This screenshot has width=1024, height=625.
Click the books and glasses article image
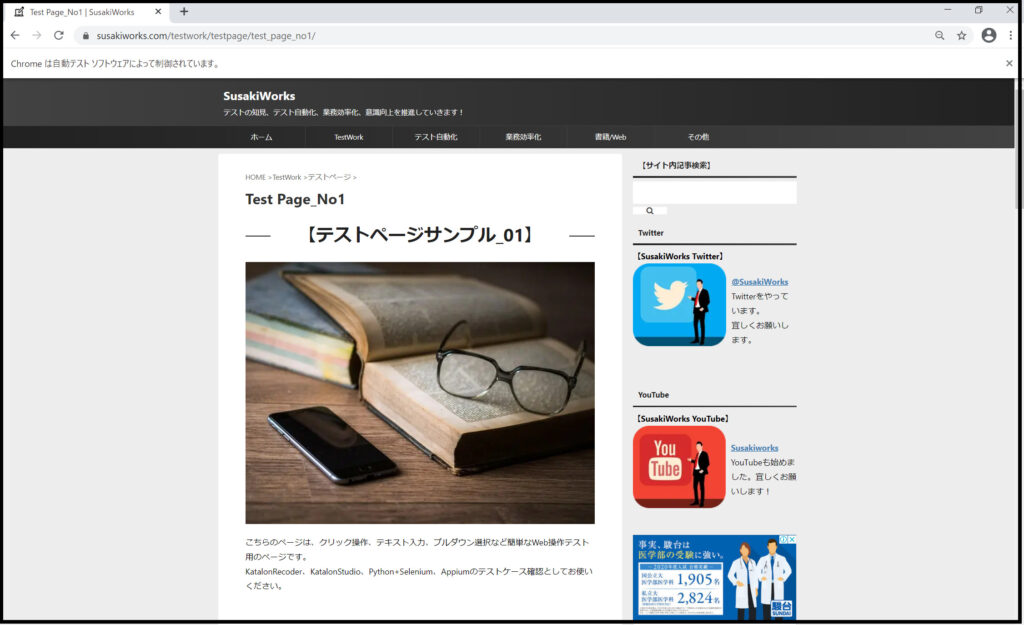(420, 393)
